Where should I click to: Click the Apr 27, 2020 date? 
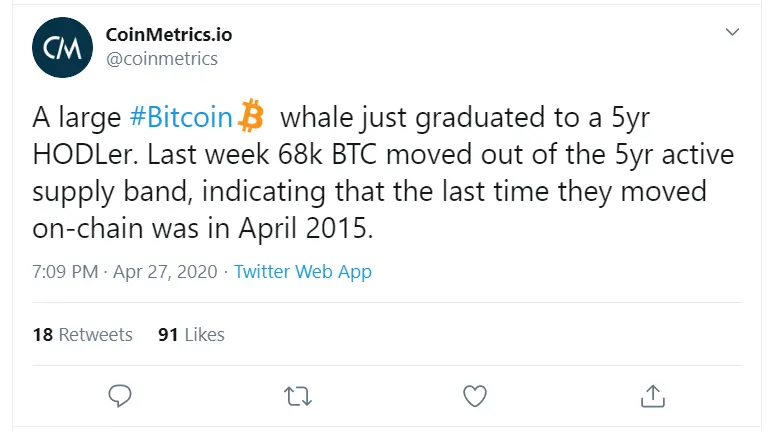coord(165,271)
